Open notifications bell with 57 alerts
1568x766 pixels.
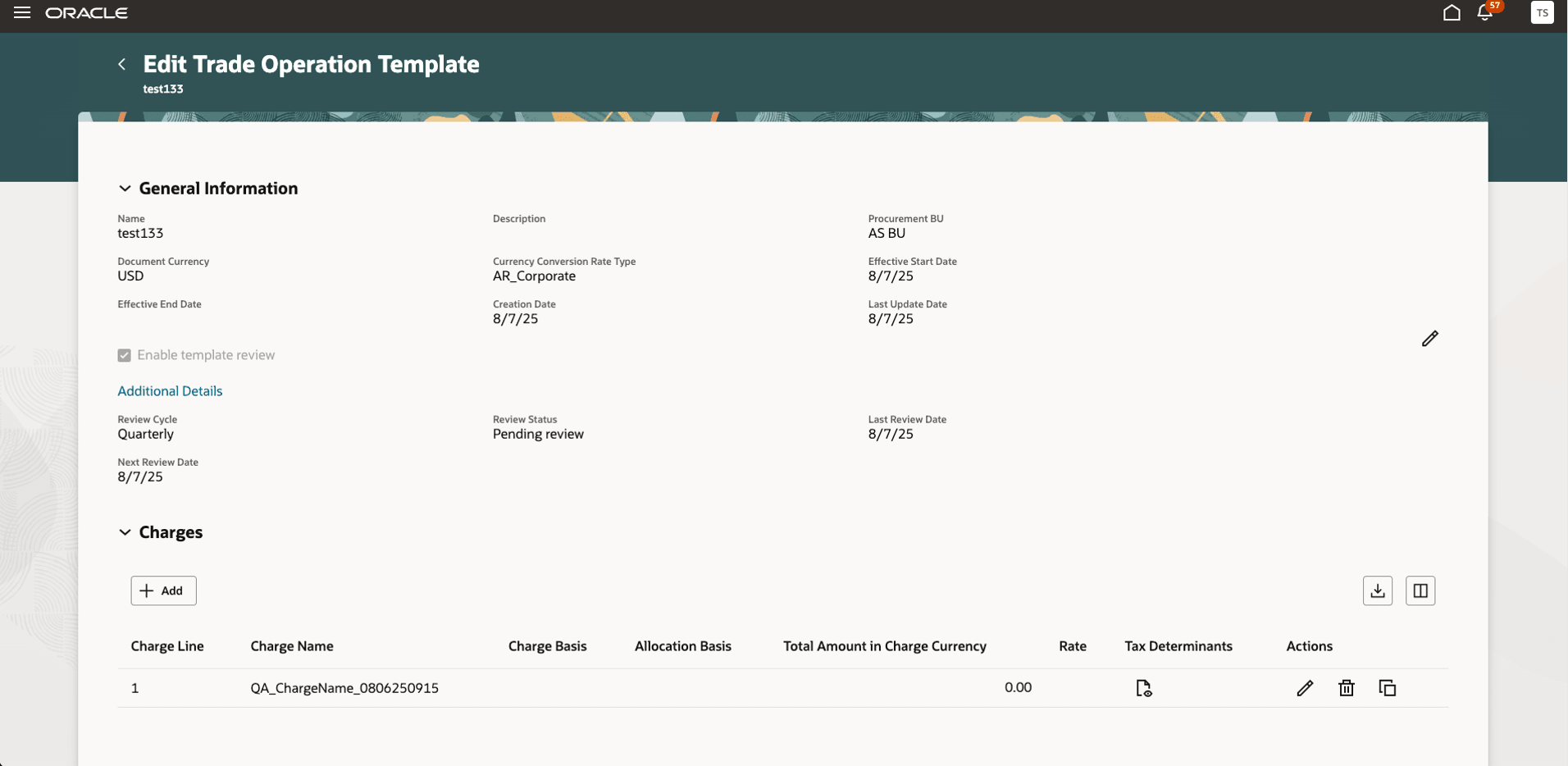click(x=1486, y=11)
